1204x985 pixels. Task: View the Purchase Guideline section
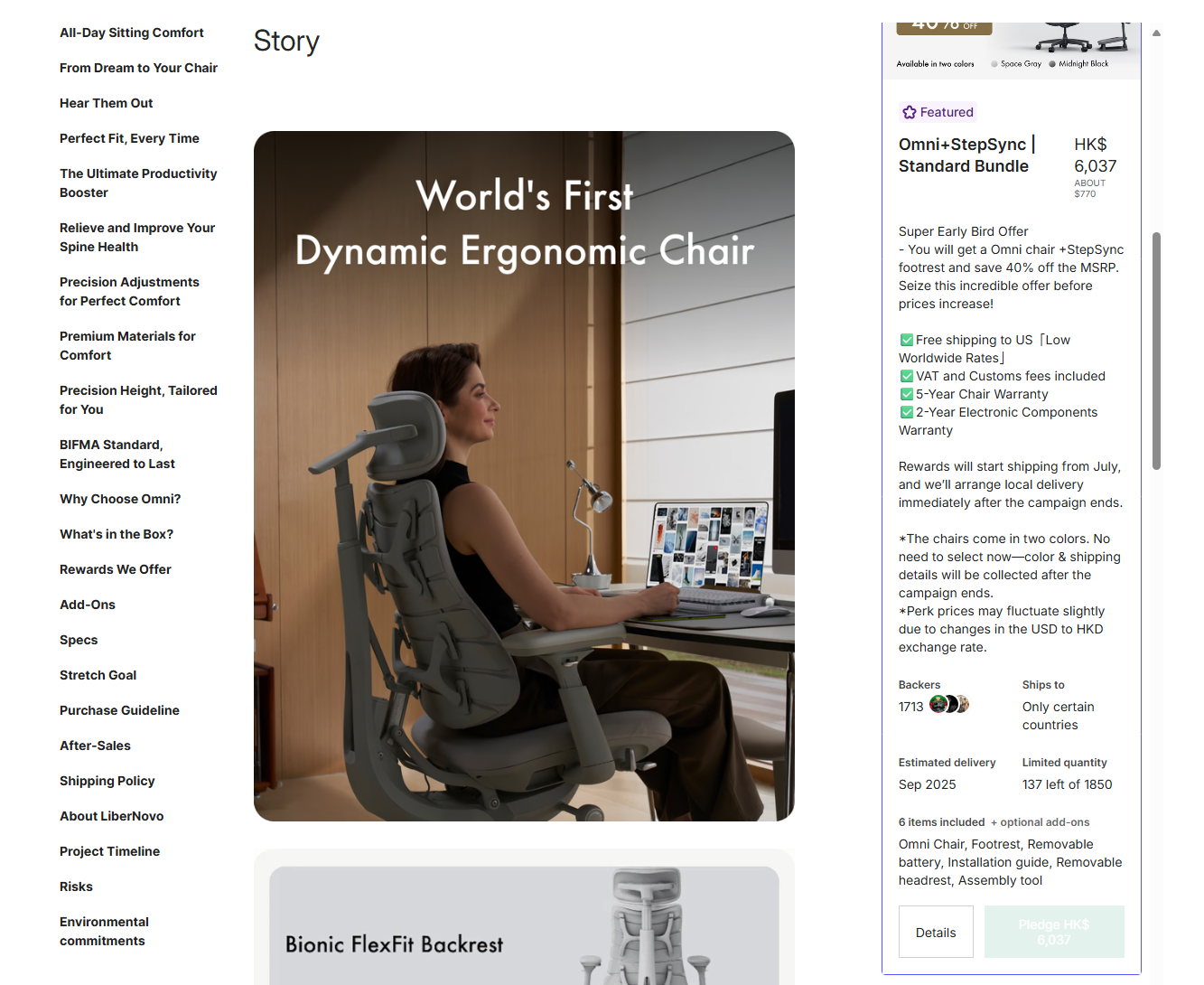pyautogui.click(x=119, y=710)
